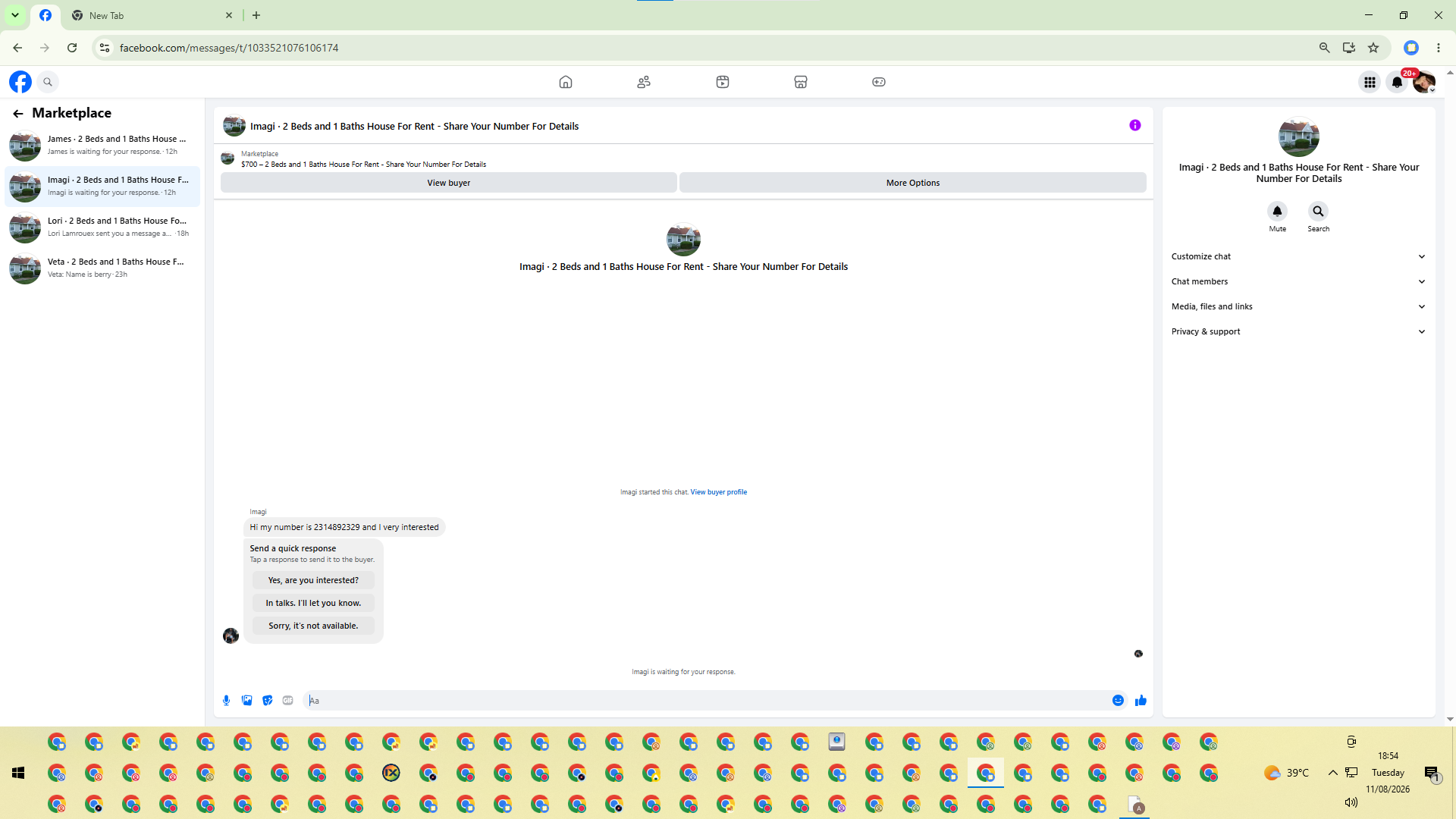This screenshot has height=819, width=1456.
Task: Open Lori conversation in chat list
Action: [x=102, y=227]
